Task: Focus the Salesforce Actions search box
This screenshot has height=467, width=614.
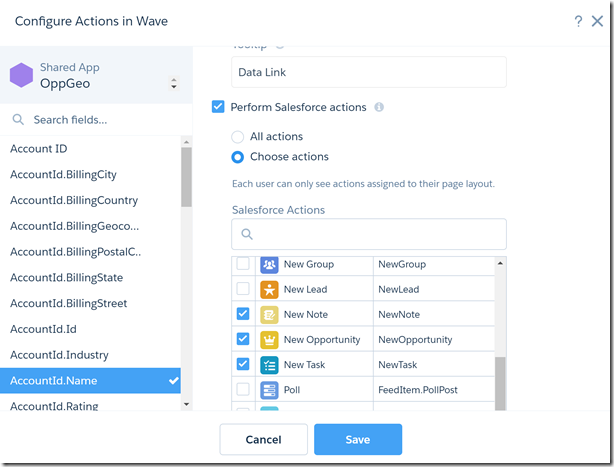Action: coord(368,234)
